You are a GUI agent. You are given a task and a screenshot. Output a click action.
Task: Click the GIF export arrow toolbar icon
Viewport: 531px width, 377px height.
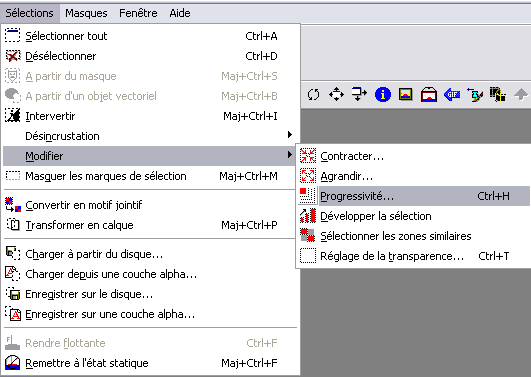pos(452,95)
